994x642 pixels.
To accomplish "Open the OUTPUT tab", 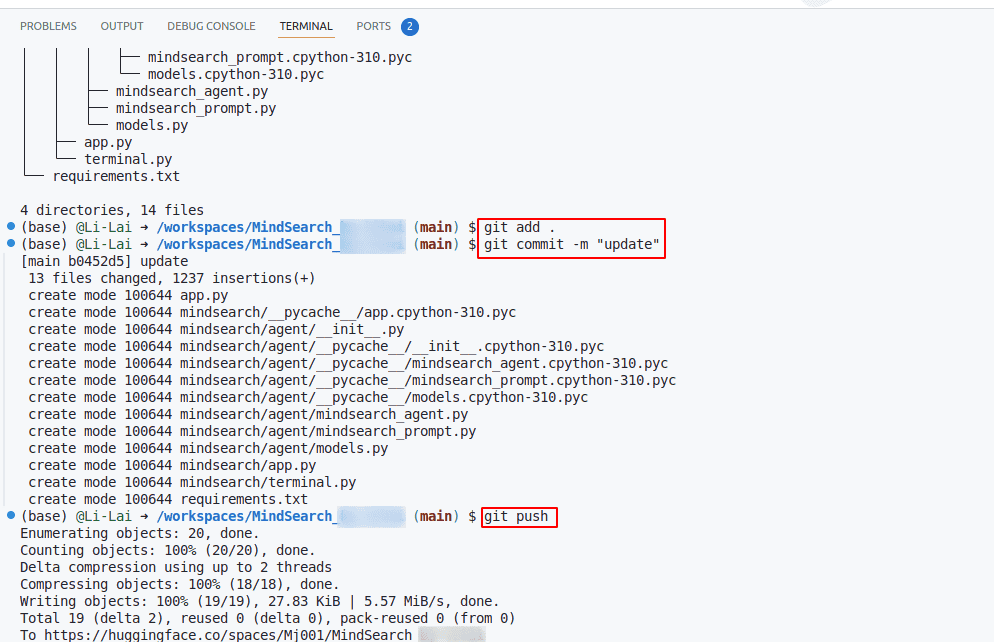I will pyautogui.click(x=122, y=26).
